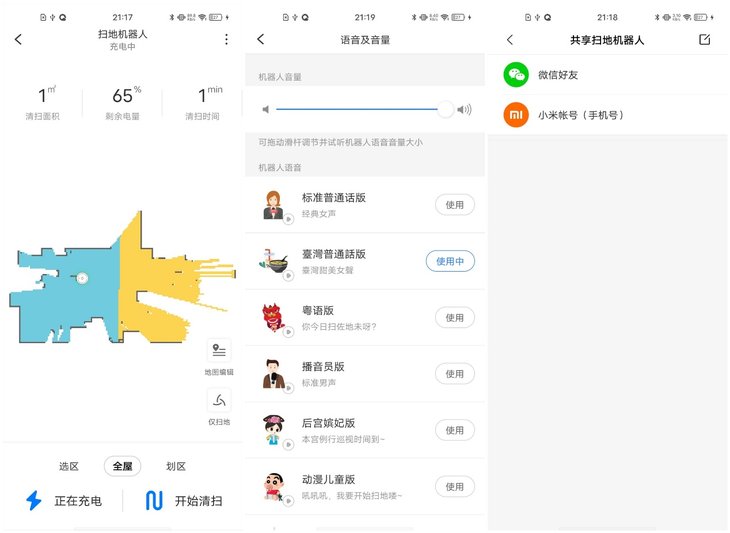Viewport: 730px width, 533px height.
Task: Switch to 划区 zone tab
Action: click(x=176, y=466)
